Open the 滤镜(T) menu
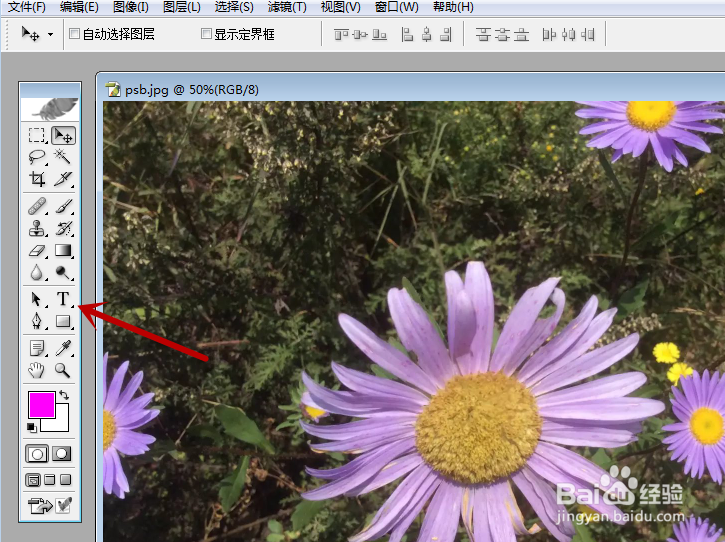The image size is (725, 542). tap(287, 7)
